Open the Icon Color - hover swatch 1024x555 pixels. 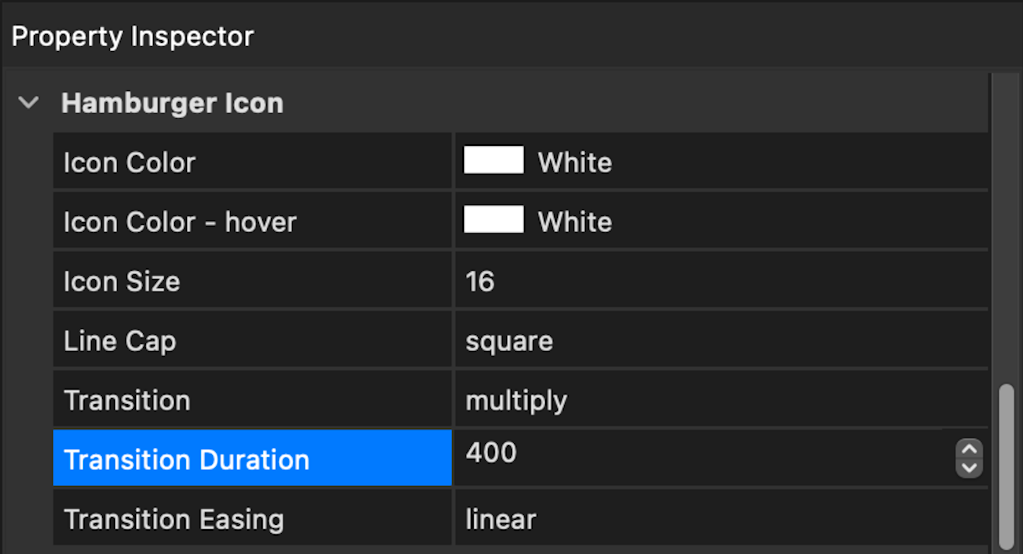[x=494, y=219]
